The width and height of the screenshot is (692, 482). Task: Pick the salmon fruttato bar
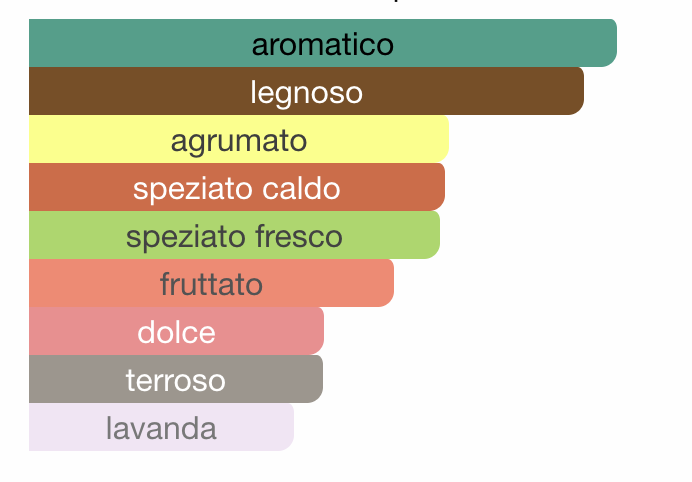(x=211, y=283)
